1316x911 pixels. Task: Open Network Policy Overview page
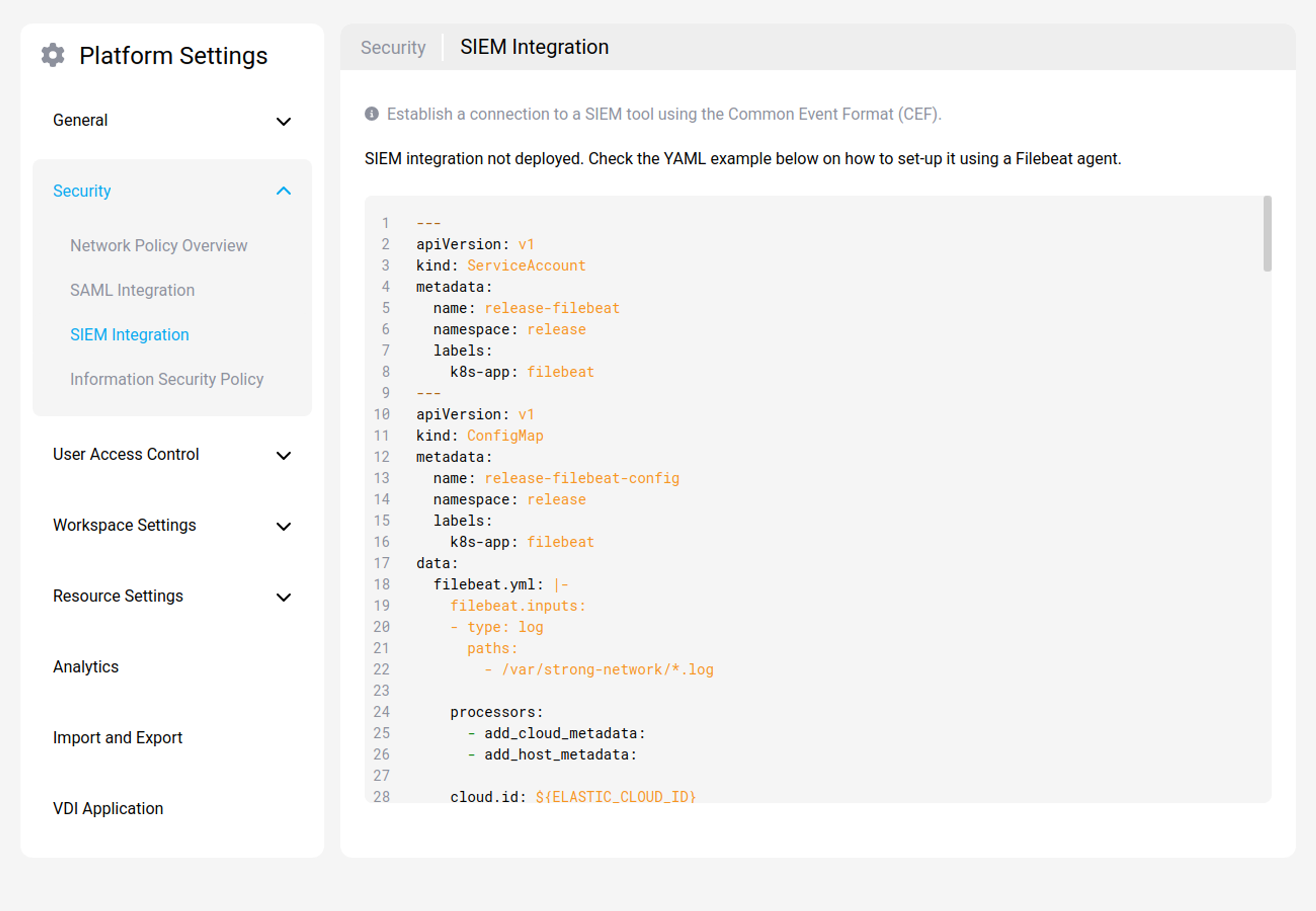[x=159, y=245]
